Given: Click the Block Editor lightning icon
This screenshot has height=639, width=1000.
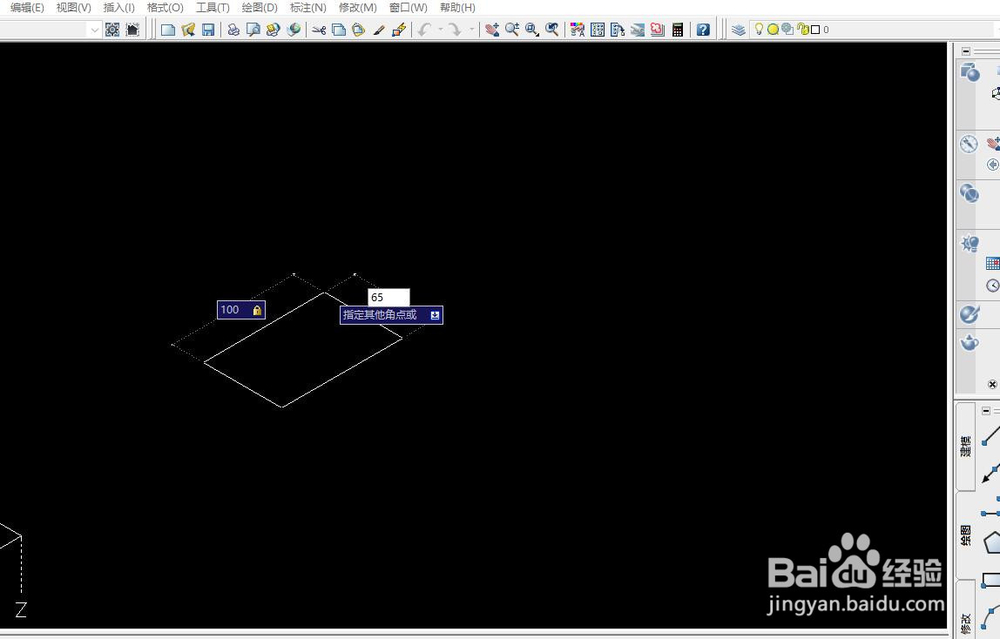Looking at the screenshot, I should coord(399,29).
